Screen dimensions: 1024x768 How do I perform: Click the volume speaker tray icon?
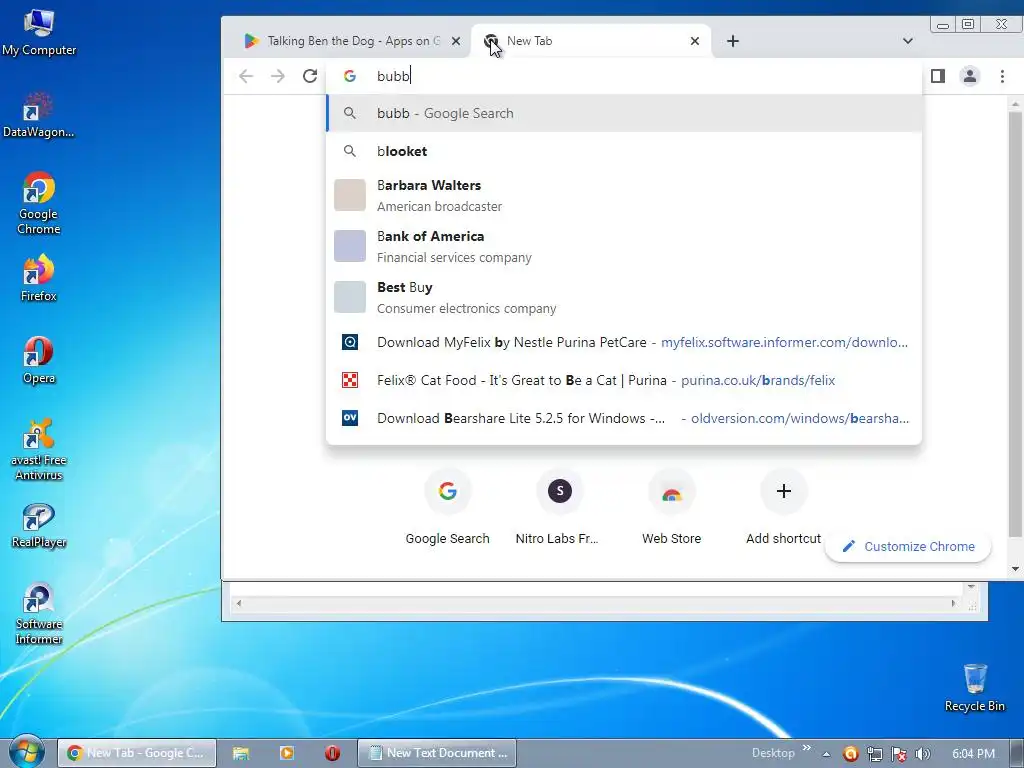[923, 754]
